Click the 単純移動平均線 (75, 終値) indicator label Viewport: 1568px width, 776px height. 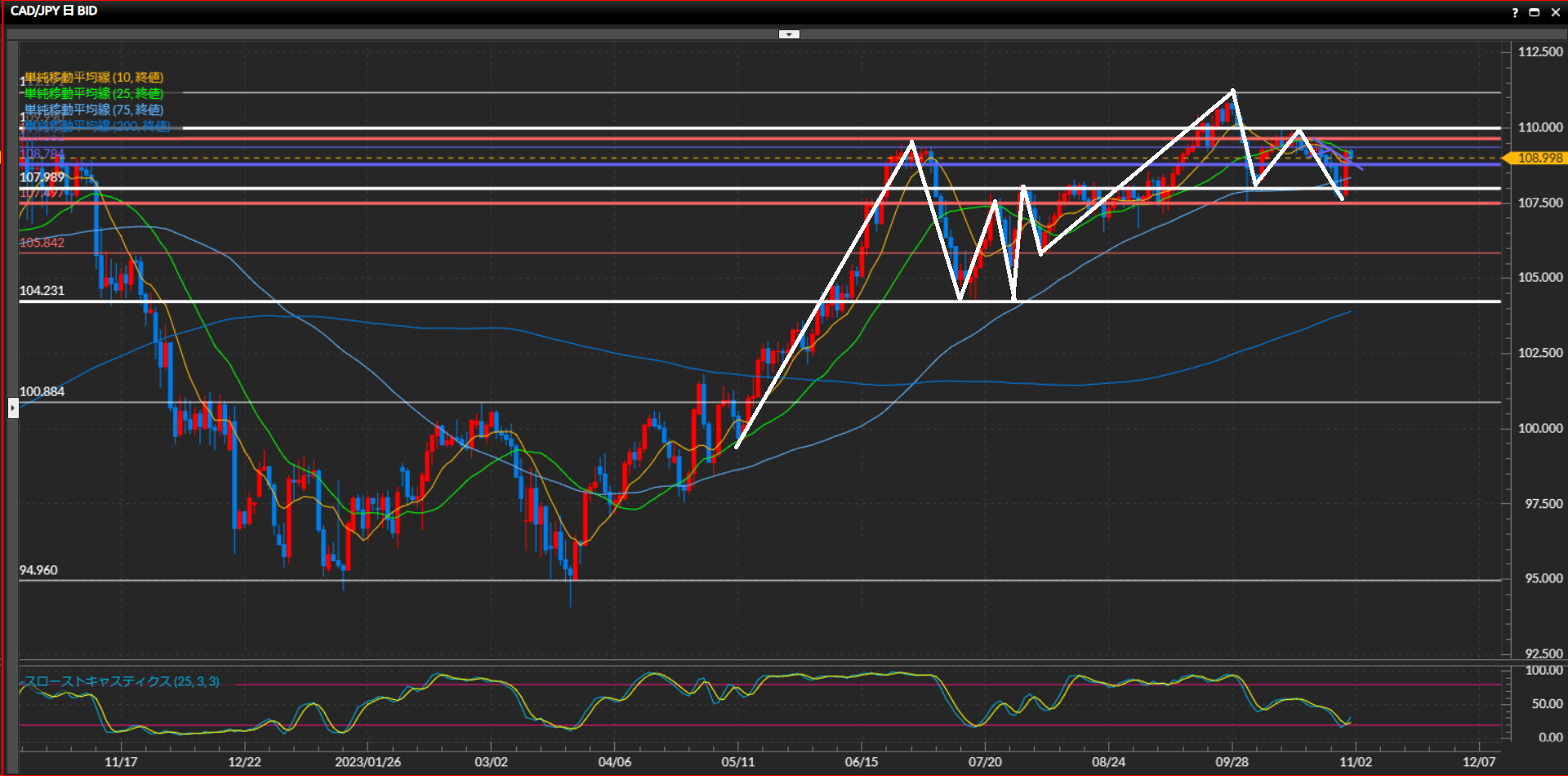point(94,109)
